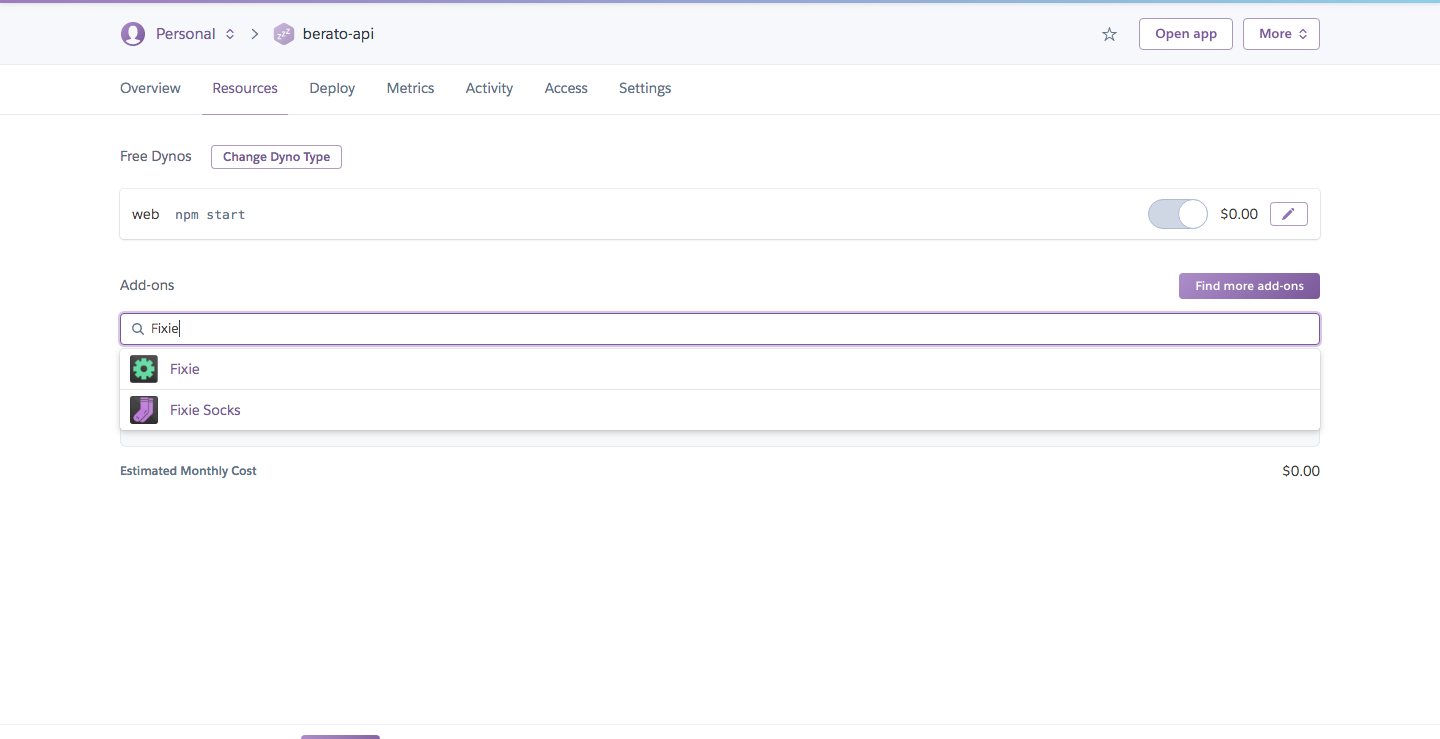1440x739 pixels.
Task: Go to the Deploy tab
Action: pyautogui.click(x=332, y=88)
